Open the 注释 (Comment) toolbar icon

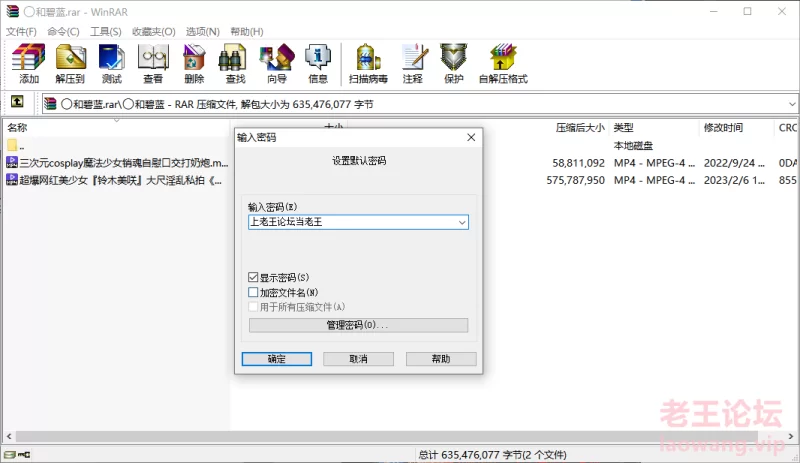[x=413, y=63]
